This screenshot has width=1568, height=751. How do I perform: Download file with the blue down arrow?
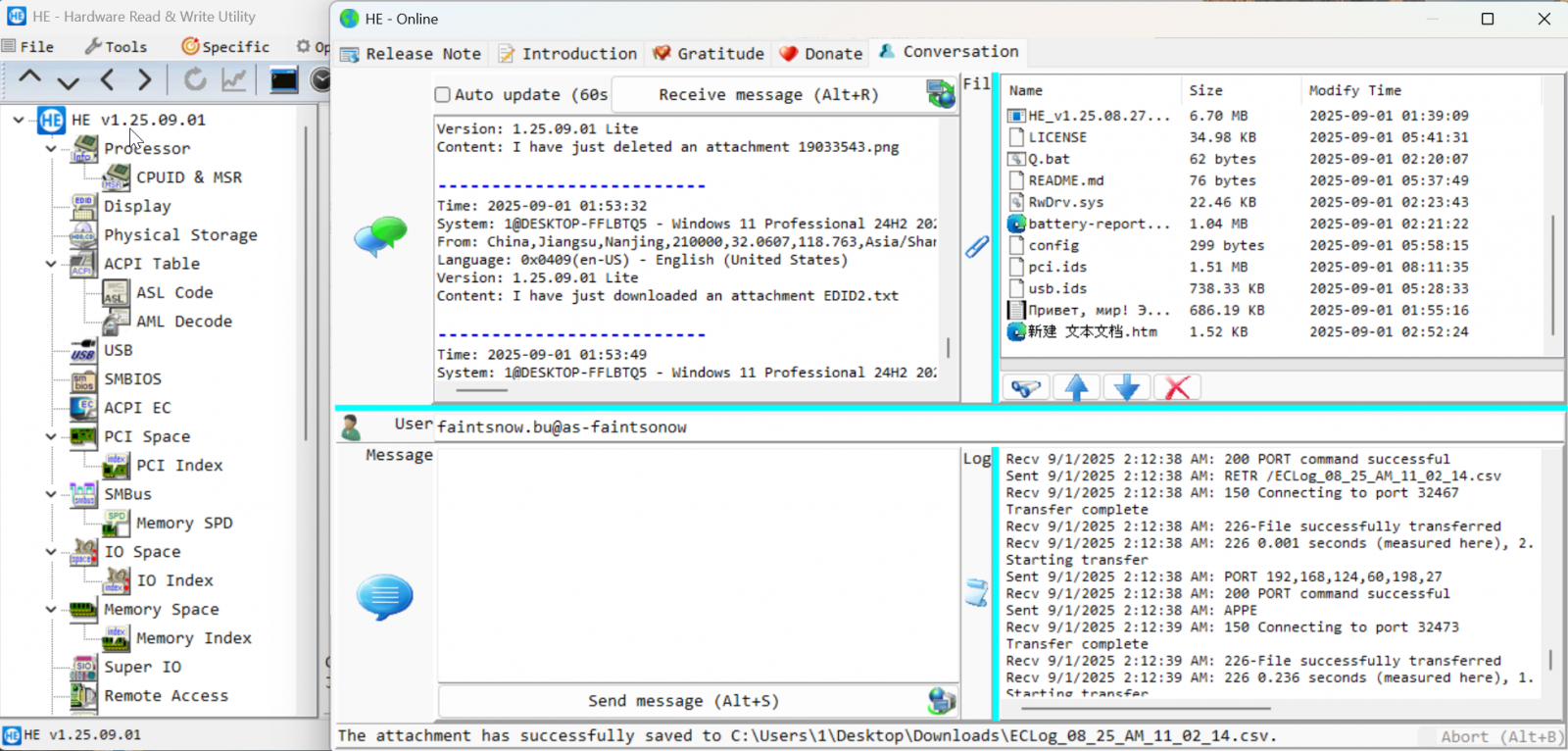(x=1127, y=388)
